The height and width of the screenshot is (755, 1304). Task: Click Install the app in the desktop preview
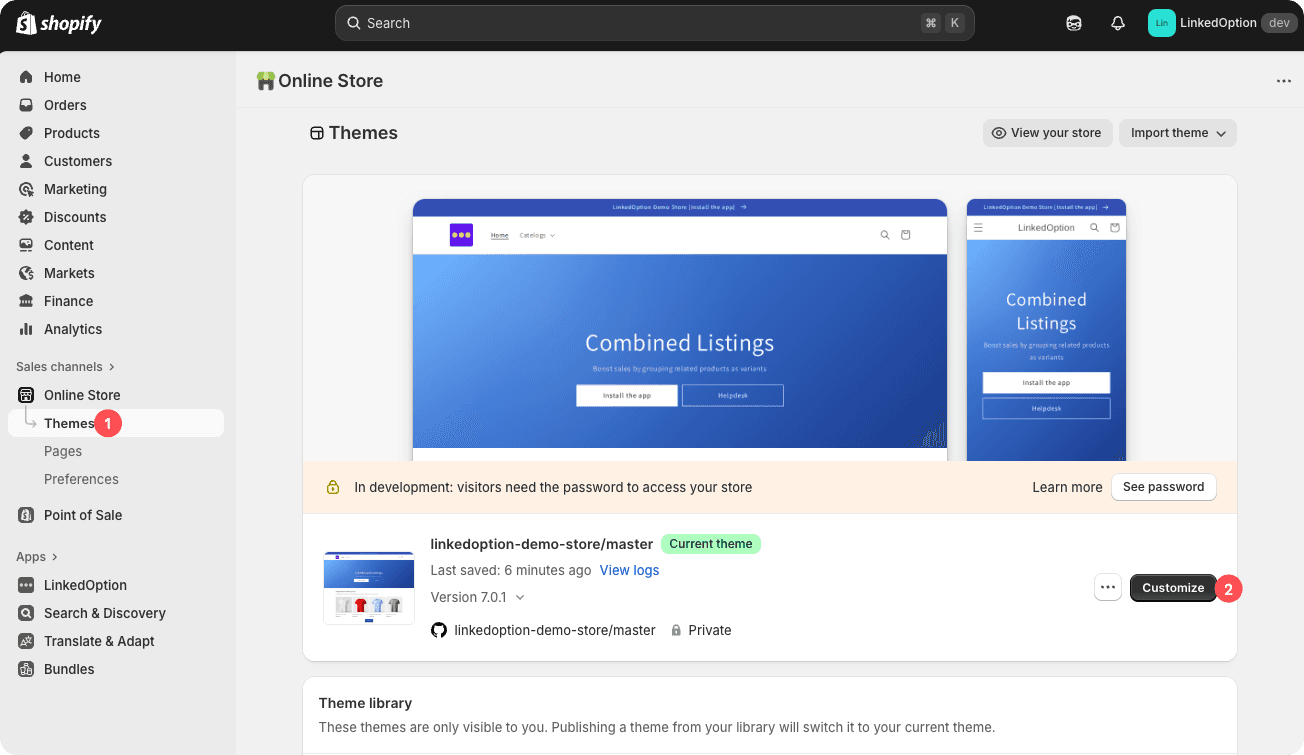627,395
